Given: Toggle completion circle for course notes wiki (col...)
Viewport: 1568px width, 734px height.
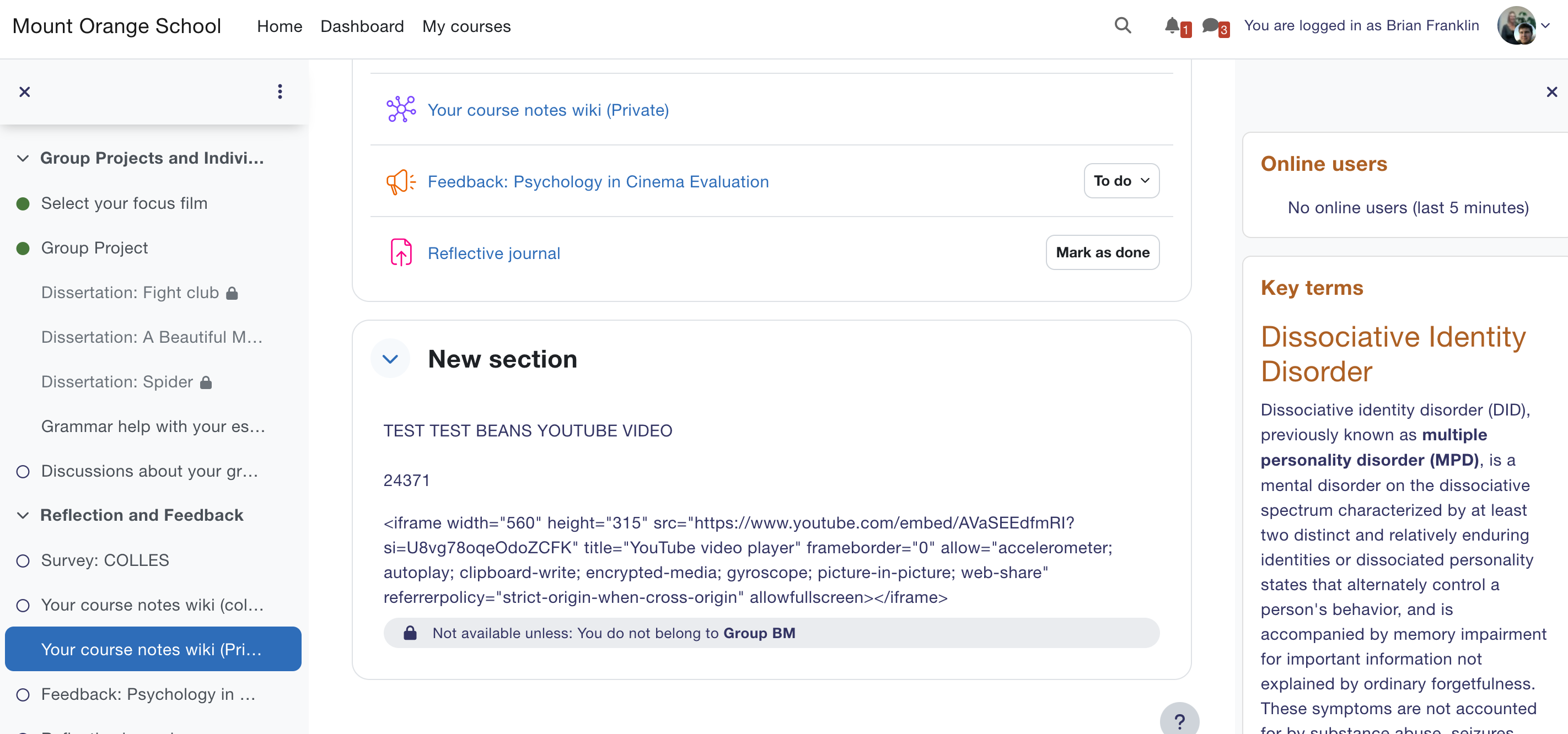Looking at the screenshot, I should click(23, 606).
